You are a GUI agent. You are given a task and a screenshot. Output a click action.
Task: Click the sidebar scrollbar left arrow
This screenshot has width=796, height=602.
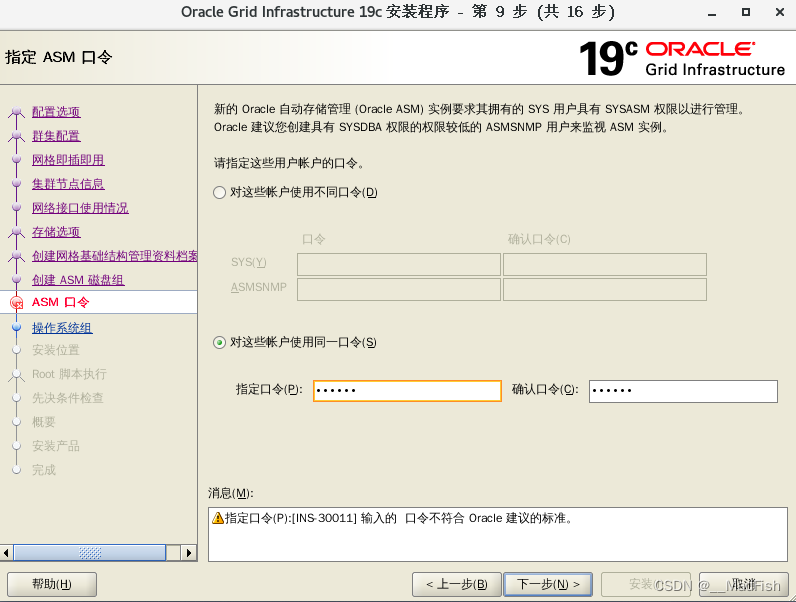coord(6,553)
